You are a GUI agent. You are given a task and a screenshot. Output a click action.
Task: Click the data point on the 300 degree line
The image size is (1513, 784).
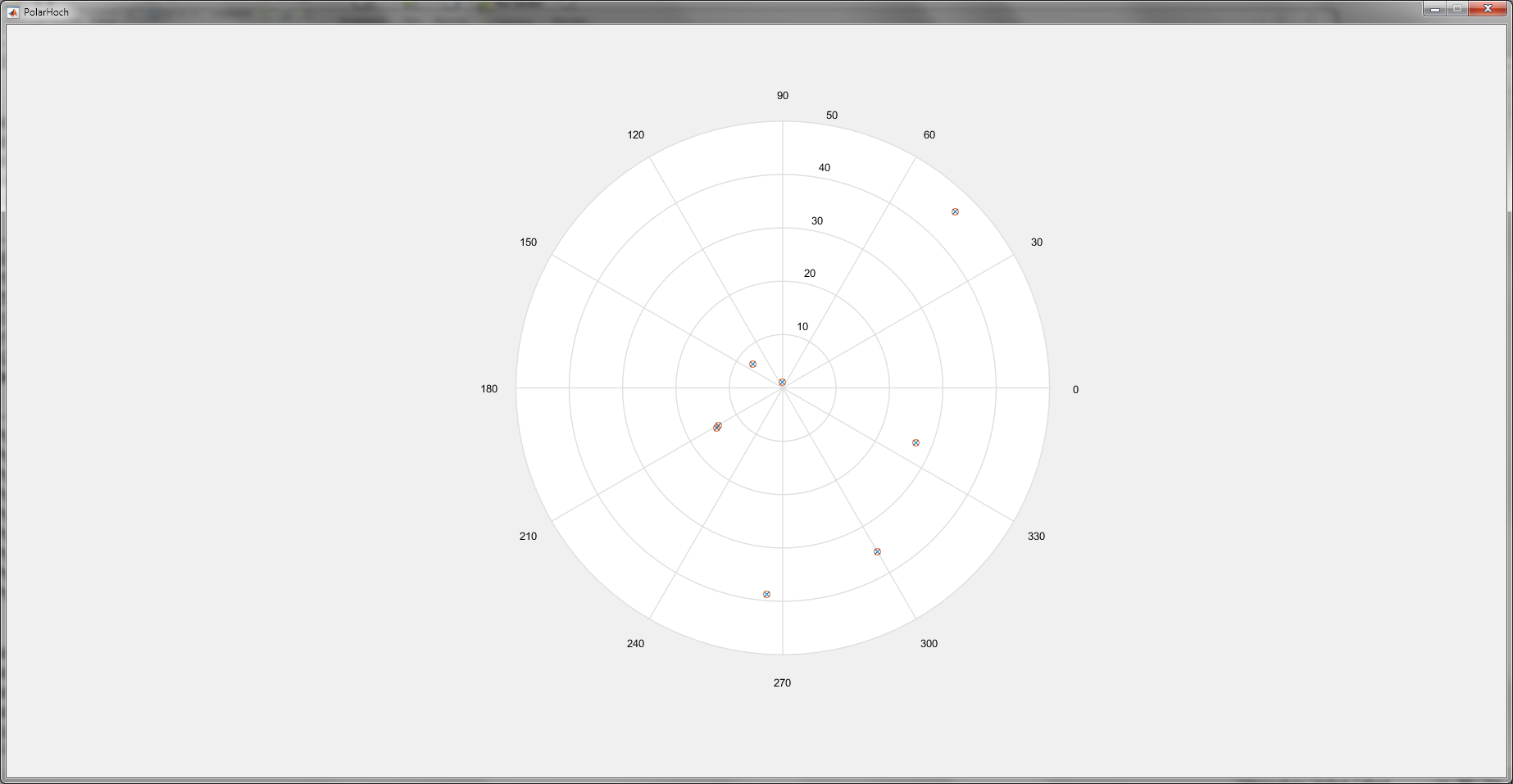[x=877, y=552]
